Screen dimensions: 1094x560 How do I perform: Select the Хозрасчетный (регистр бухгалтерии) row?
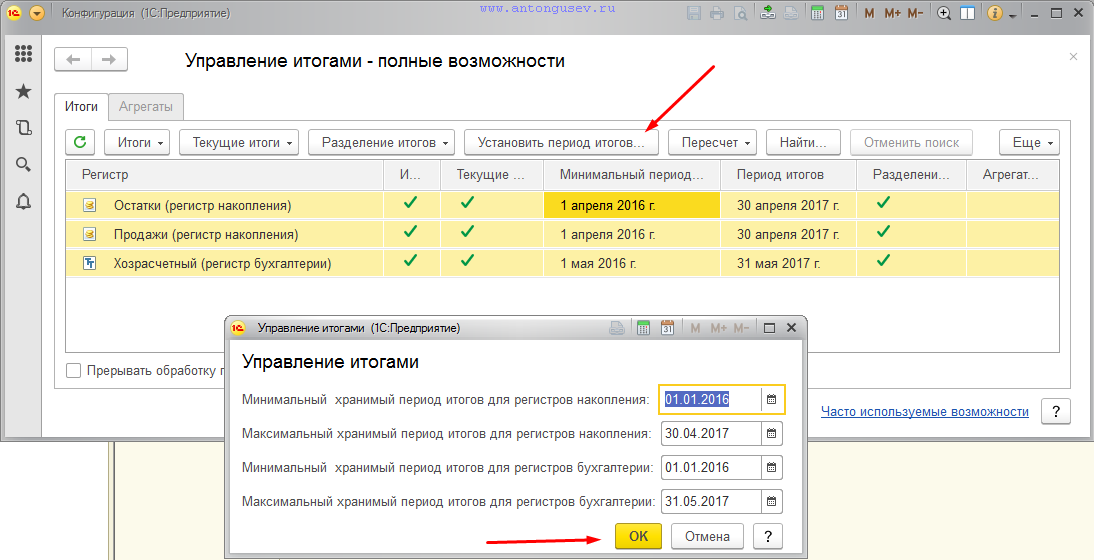[562, 264]
